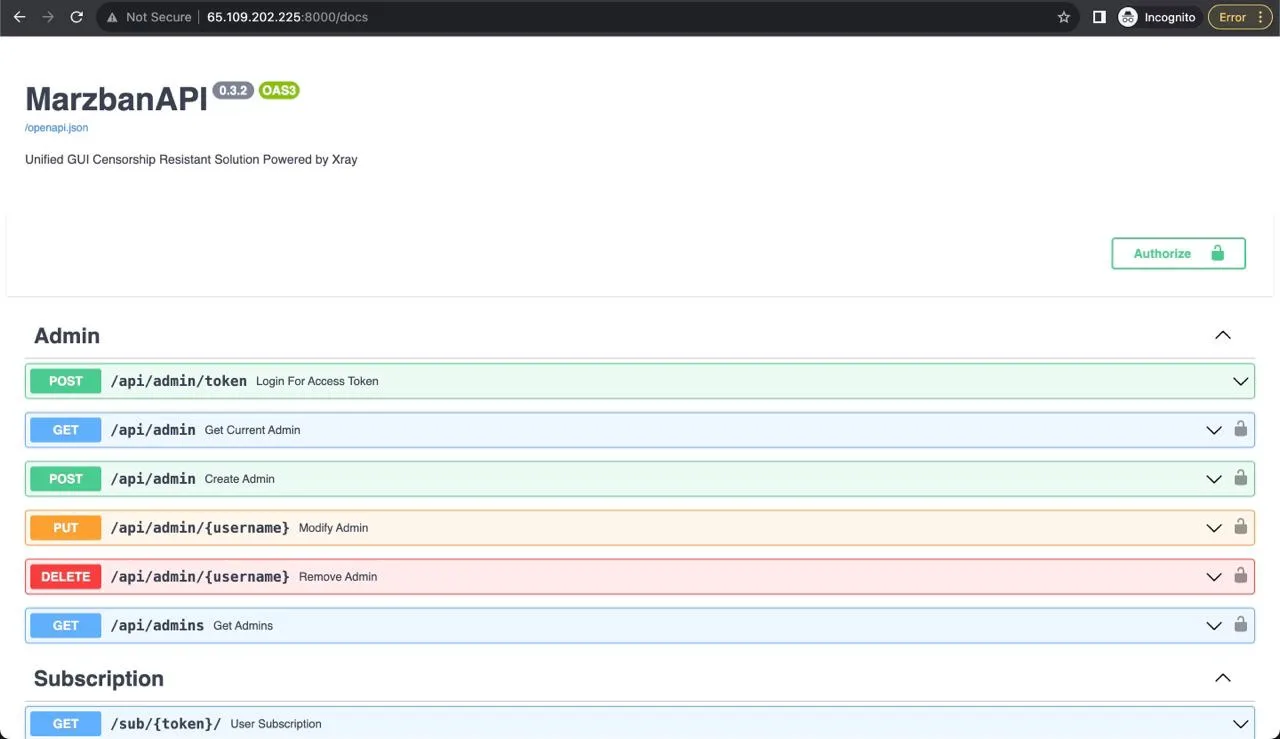Click the lock icon on GET /api/admins row
Image resolution: width=1280 pixels, height=739 pixels.
1241,625
